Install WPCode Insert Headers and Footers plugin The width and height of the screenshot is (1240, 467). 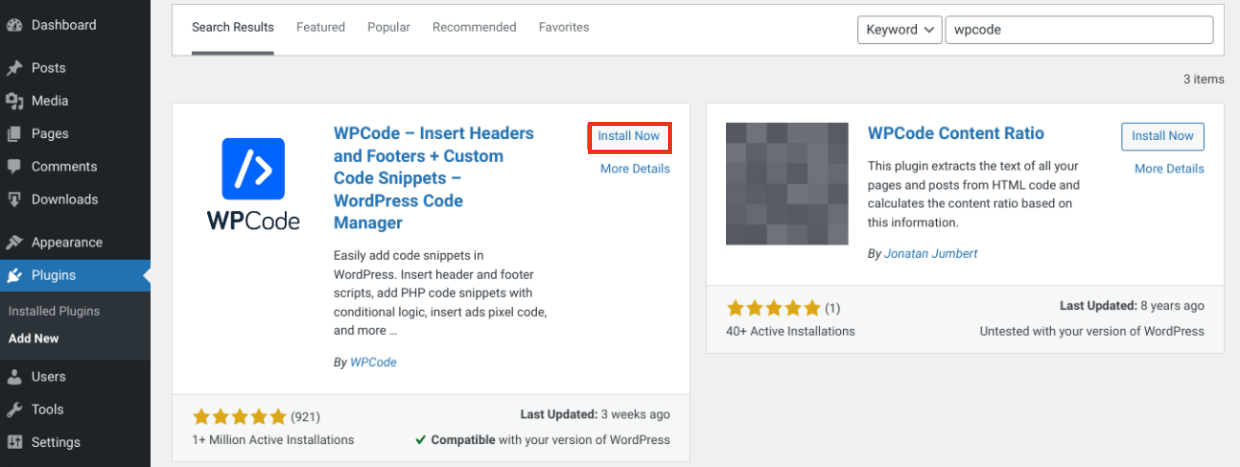click(x=629, y=136)
